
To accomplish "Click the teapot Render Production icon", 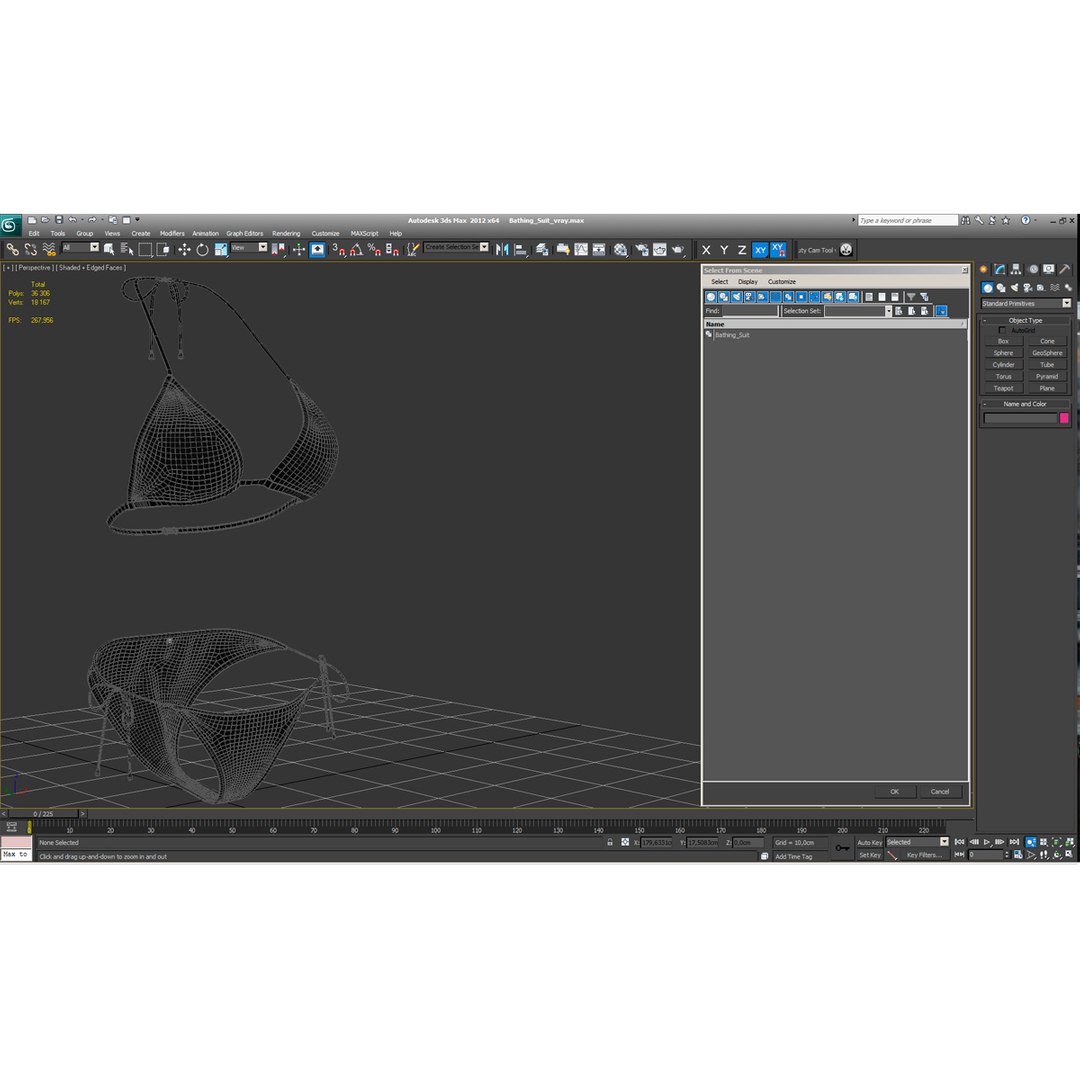I will click(x=678, y=249).
